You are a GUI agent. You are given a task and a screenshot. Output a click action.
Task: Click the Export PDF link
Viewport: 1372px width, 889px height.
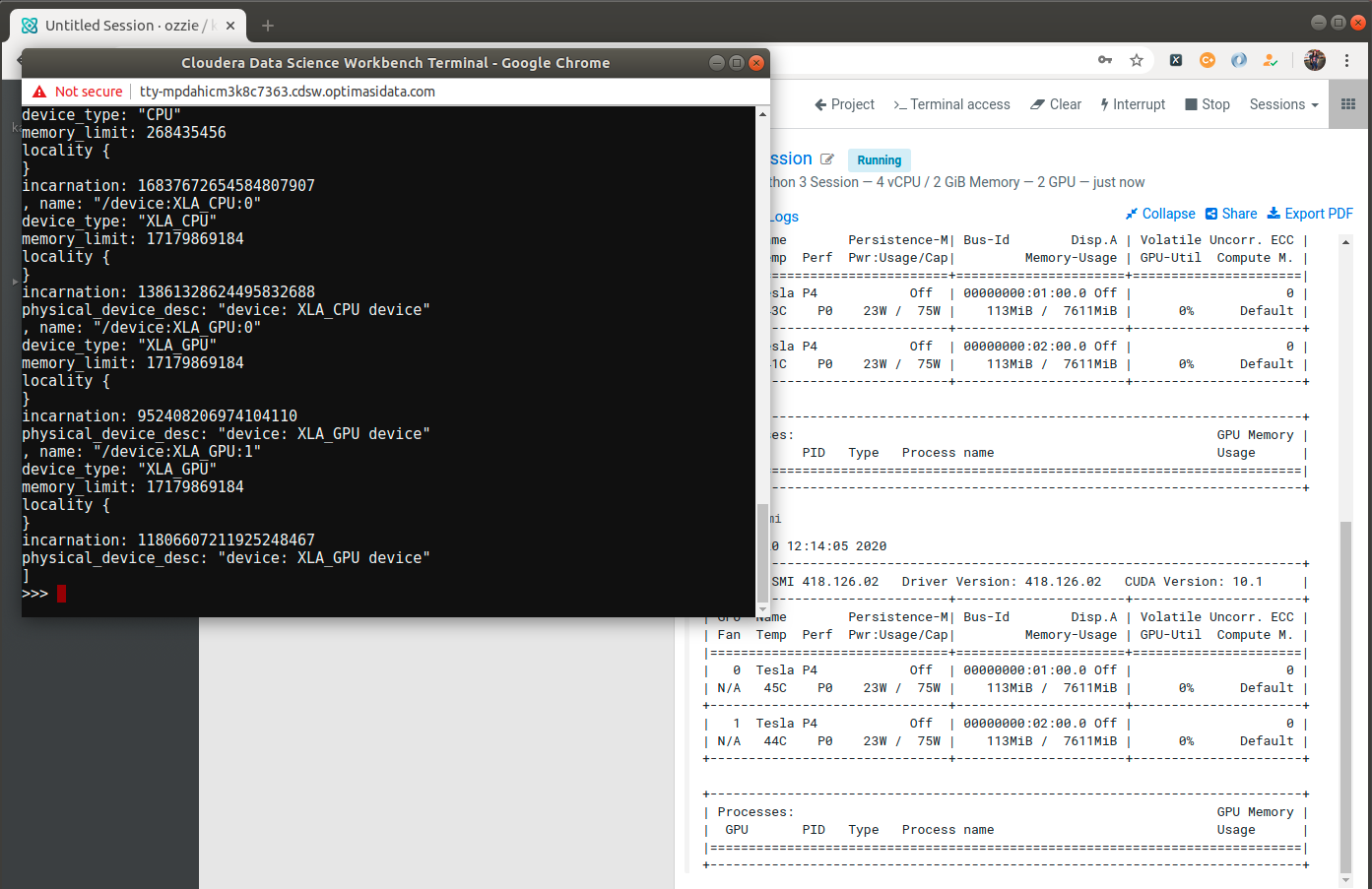click(x=1310, y=214)
